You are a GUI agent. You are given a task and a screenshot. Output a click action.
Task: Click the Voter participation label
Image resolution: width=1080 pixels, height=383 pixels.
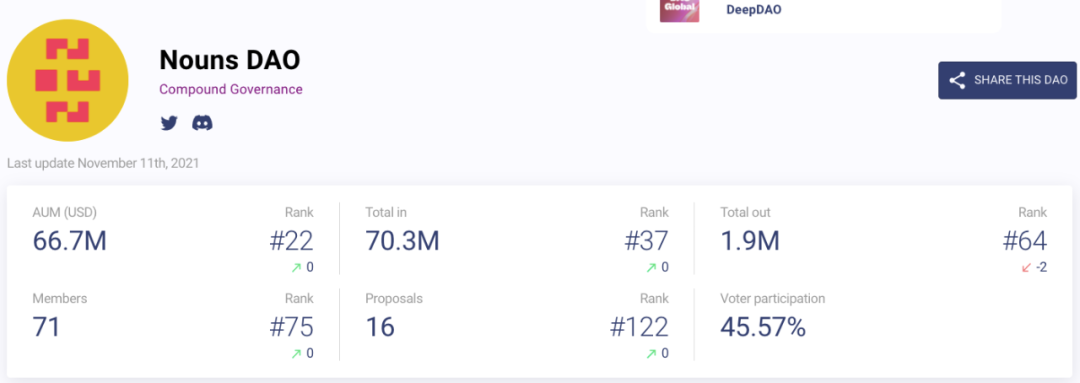point(772,299)
